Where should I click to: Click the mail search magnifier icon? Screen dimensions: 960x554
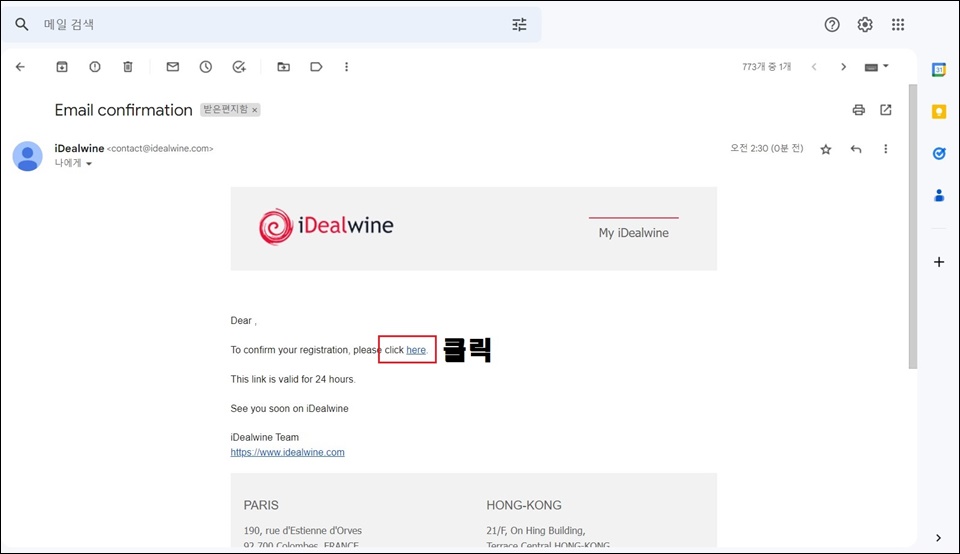pyautogui.click(x=21, y=24)
